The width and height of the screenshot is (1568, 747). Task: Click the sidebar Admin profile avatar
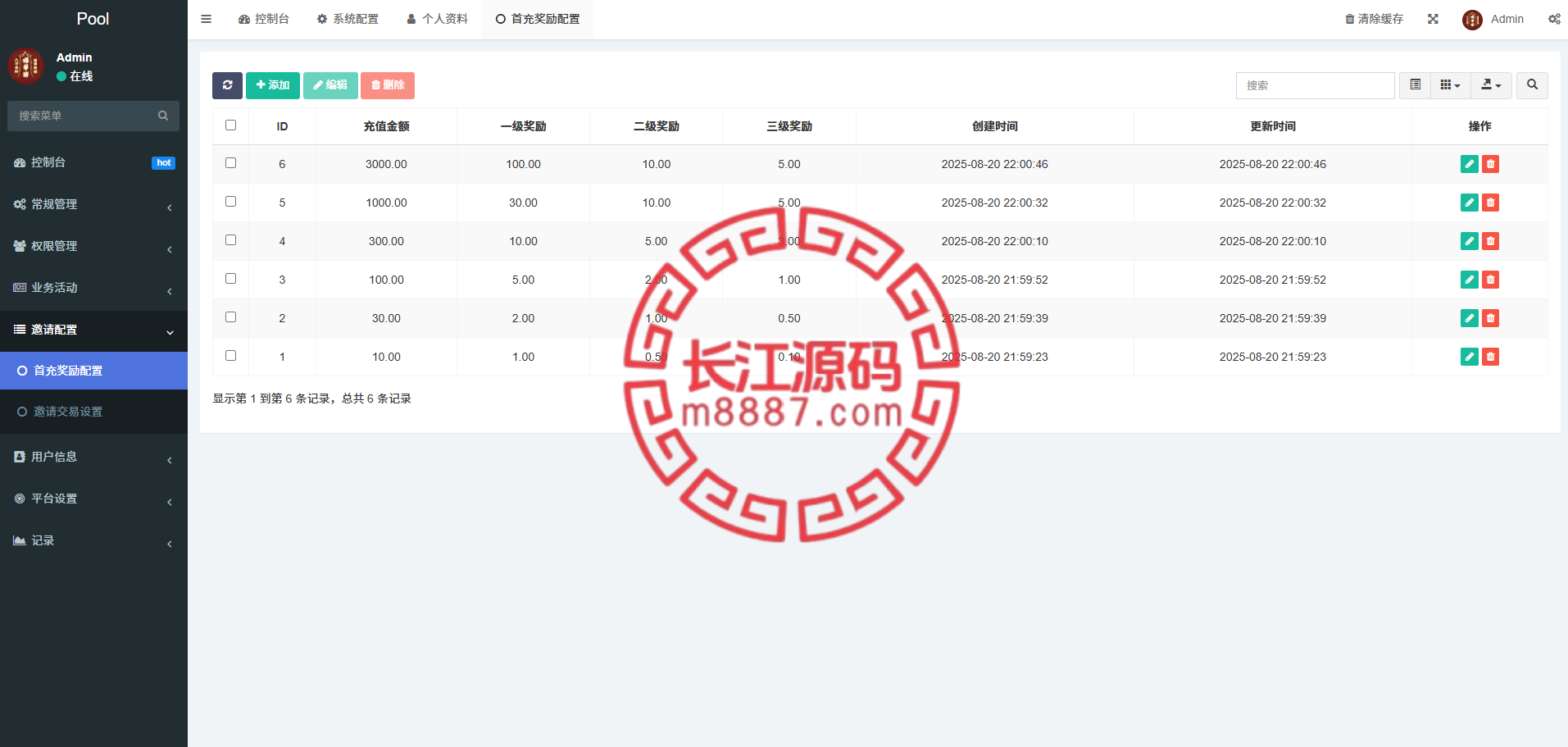coord(25,66)
